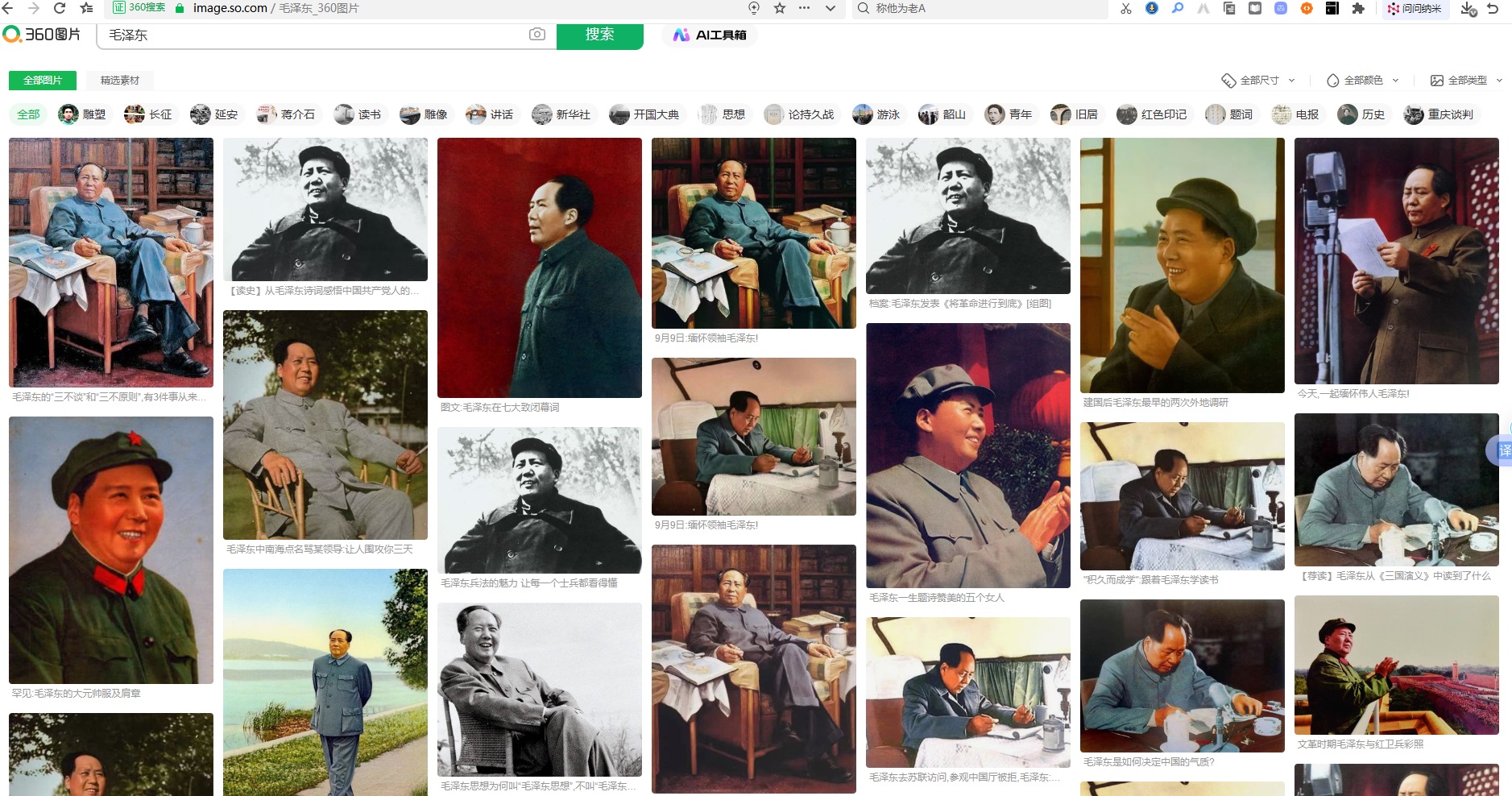Switch to the 精选素材 tab
The width and height of the screenshot is (1512, 796).
(x=119, y=81)
